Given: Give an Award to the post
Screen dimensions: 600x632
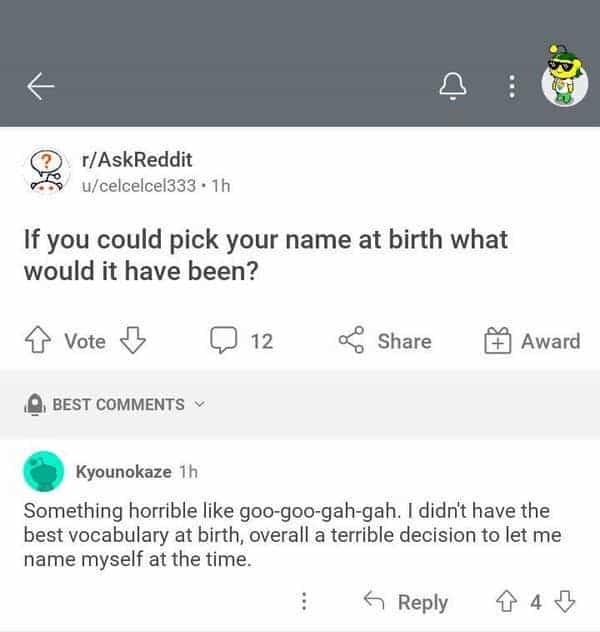Looking at the screenshot, I should [x=532, y=341].
